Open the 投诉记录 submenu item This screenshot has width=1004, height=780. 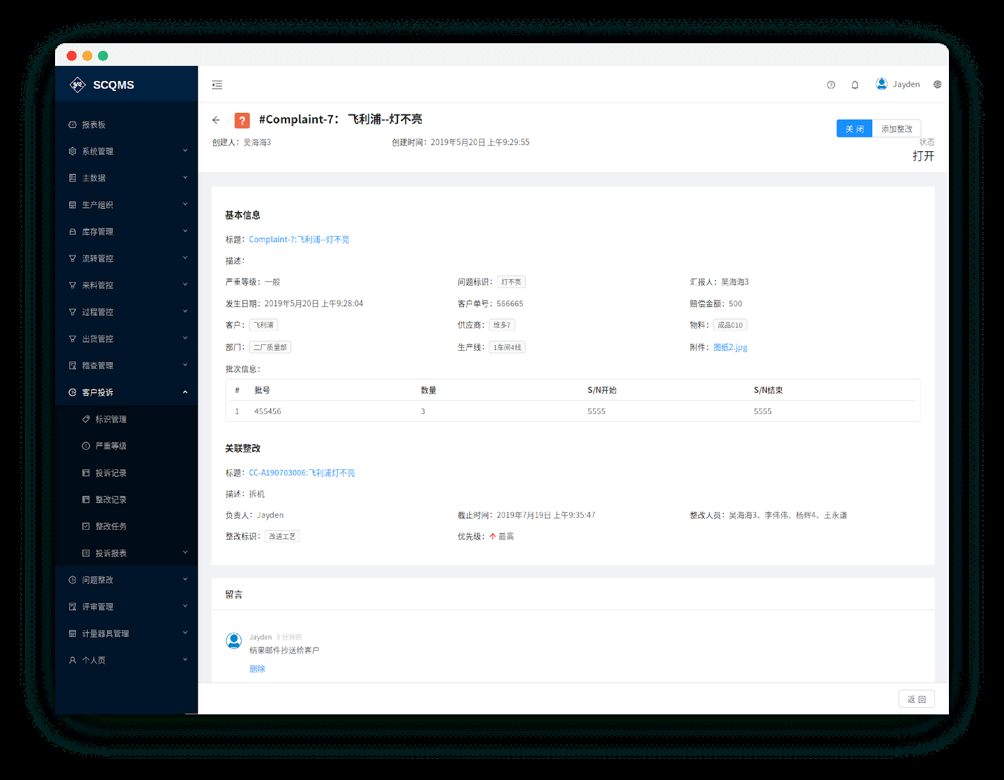click(x=126, y=473)
